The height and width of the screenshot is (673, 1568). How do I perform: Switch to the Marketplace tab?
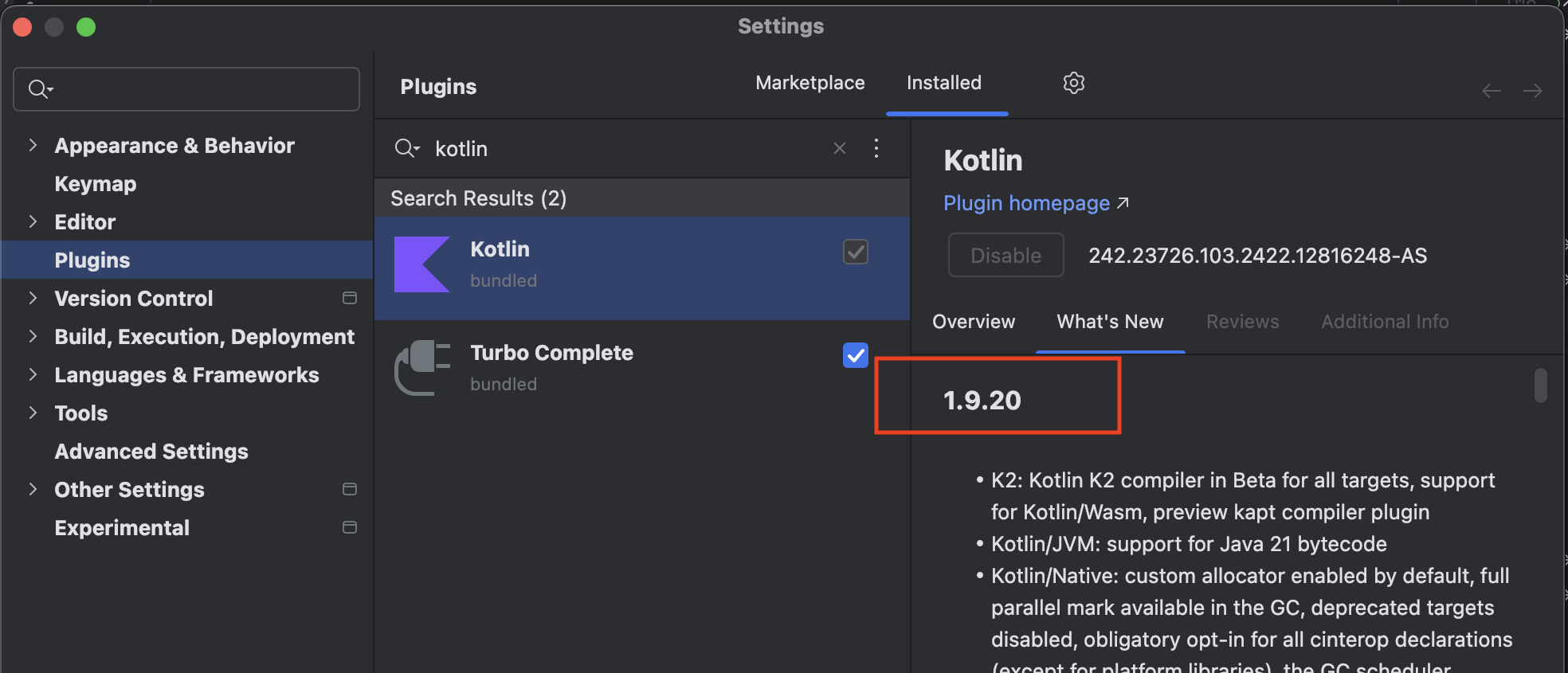pos(810,83)
